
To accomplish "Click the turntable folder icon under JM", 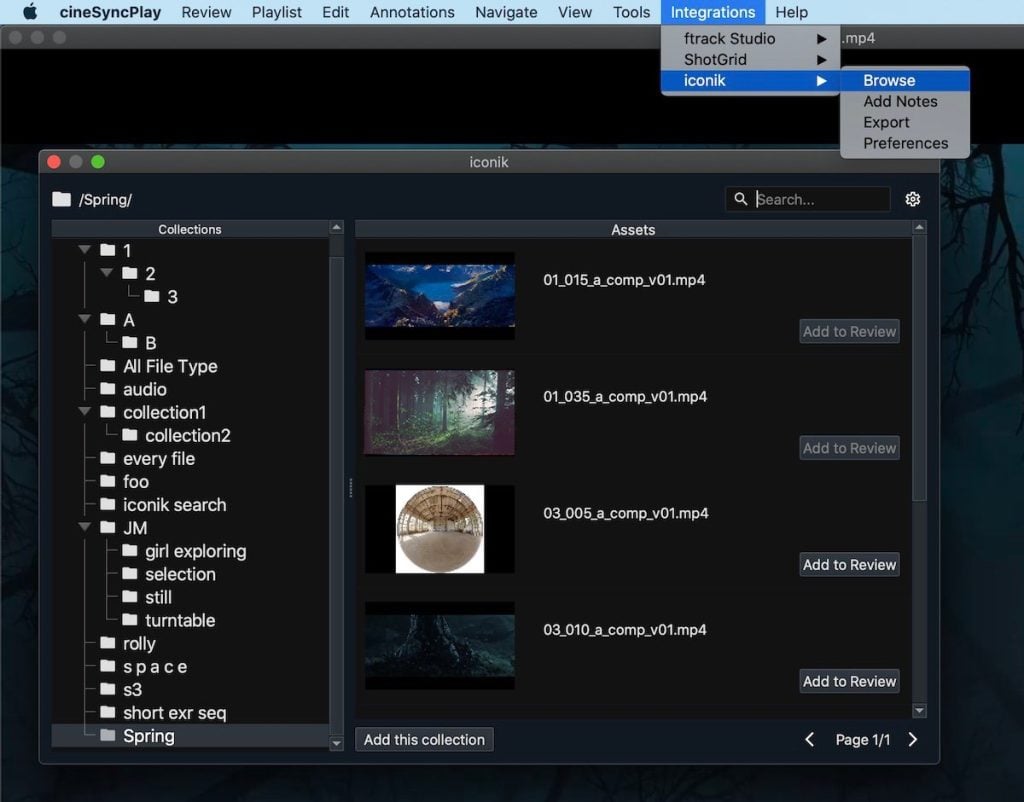I will point(131,620).
